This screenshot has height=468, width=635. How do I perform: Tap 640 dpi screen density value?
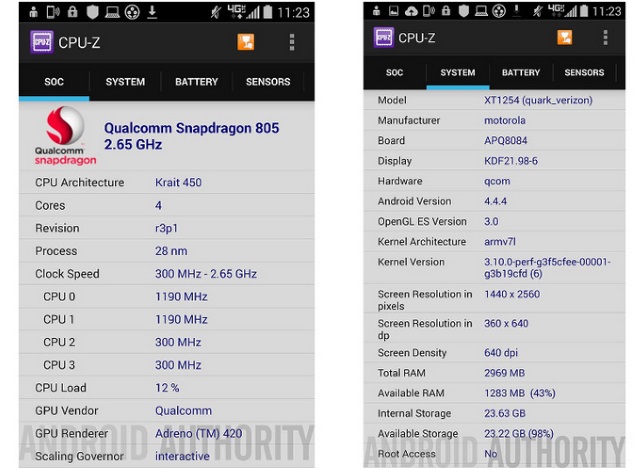[501, 353]
